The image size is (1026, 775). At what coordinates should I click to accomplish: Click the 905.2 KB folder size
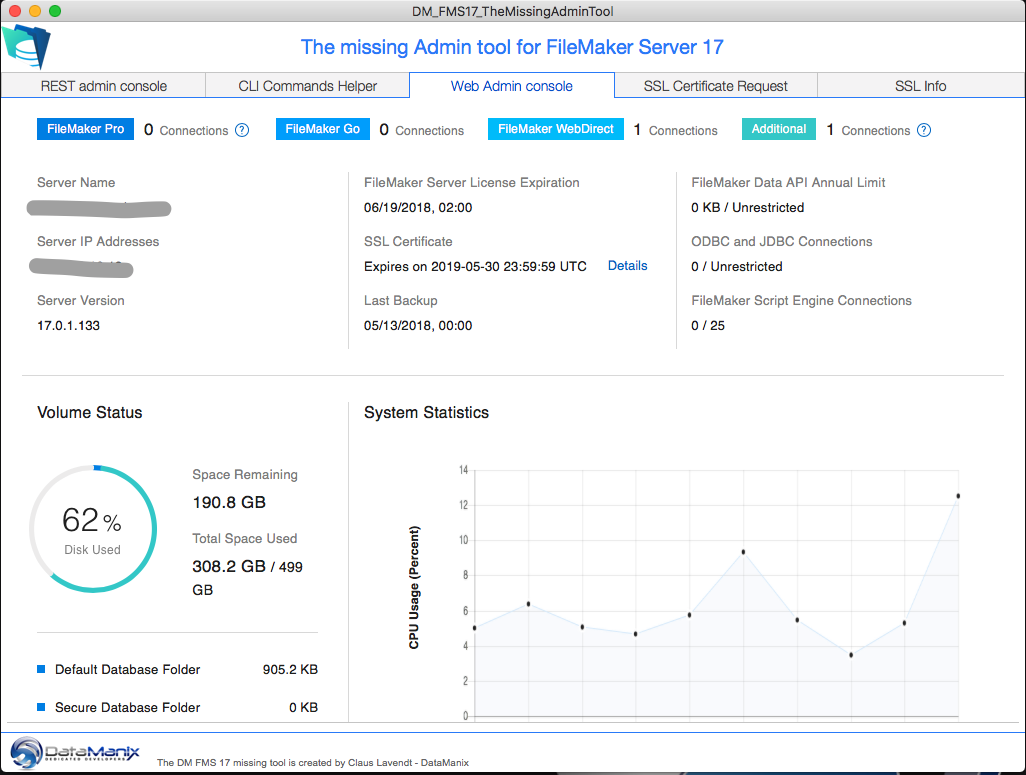291,669
